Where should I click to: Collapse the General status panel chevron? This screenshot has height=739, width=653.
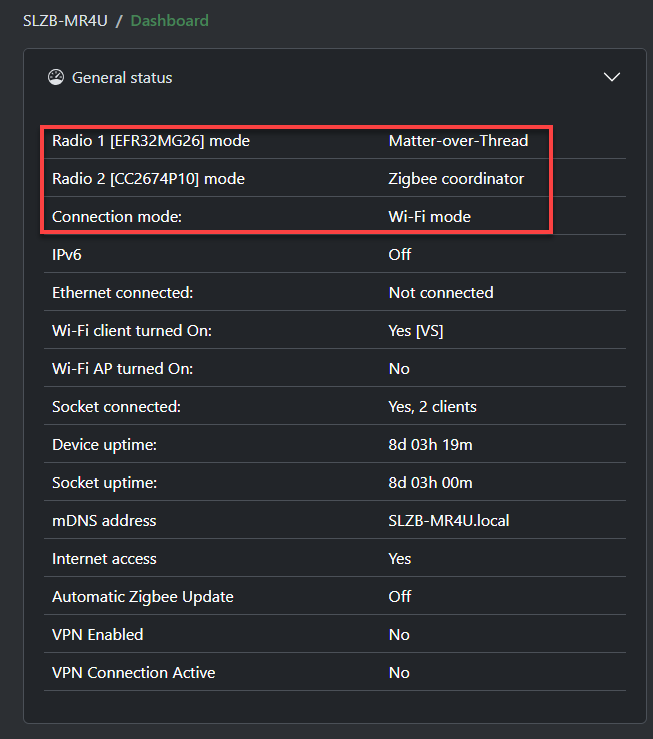[x=612, y=77]
